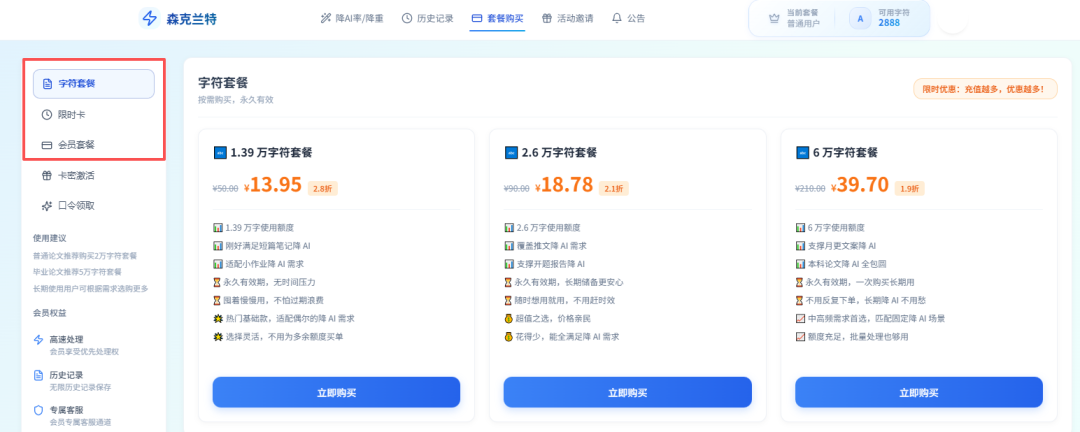Open 会员套餐 in the sidebar
The height and width of the screenshot is (432, 1080).
point(94,145)
